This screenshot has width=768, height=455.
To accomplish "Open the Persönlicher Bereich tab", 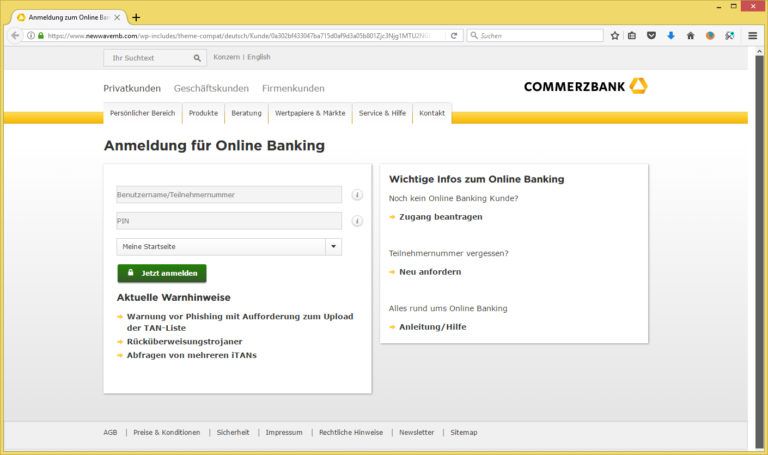I will [143, 113].
